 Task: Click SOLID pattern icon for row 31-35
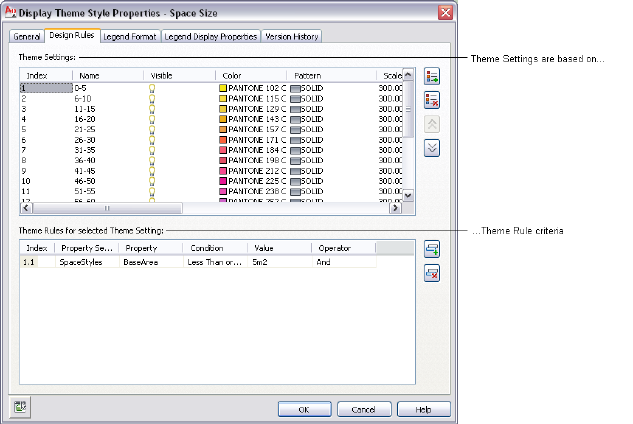(x=295, y=151)
